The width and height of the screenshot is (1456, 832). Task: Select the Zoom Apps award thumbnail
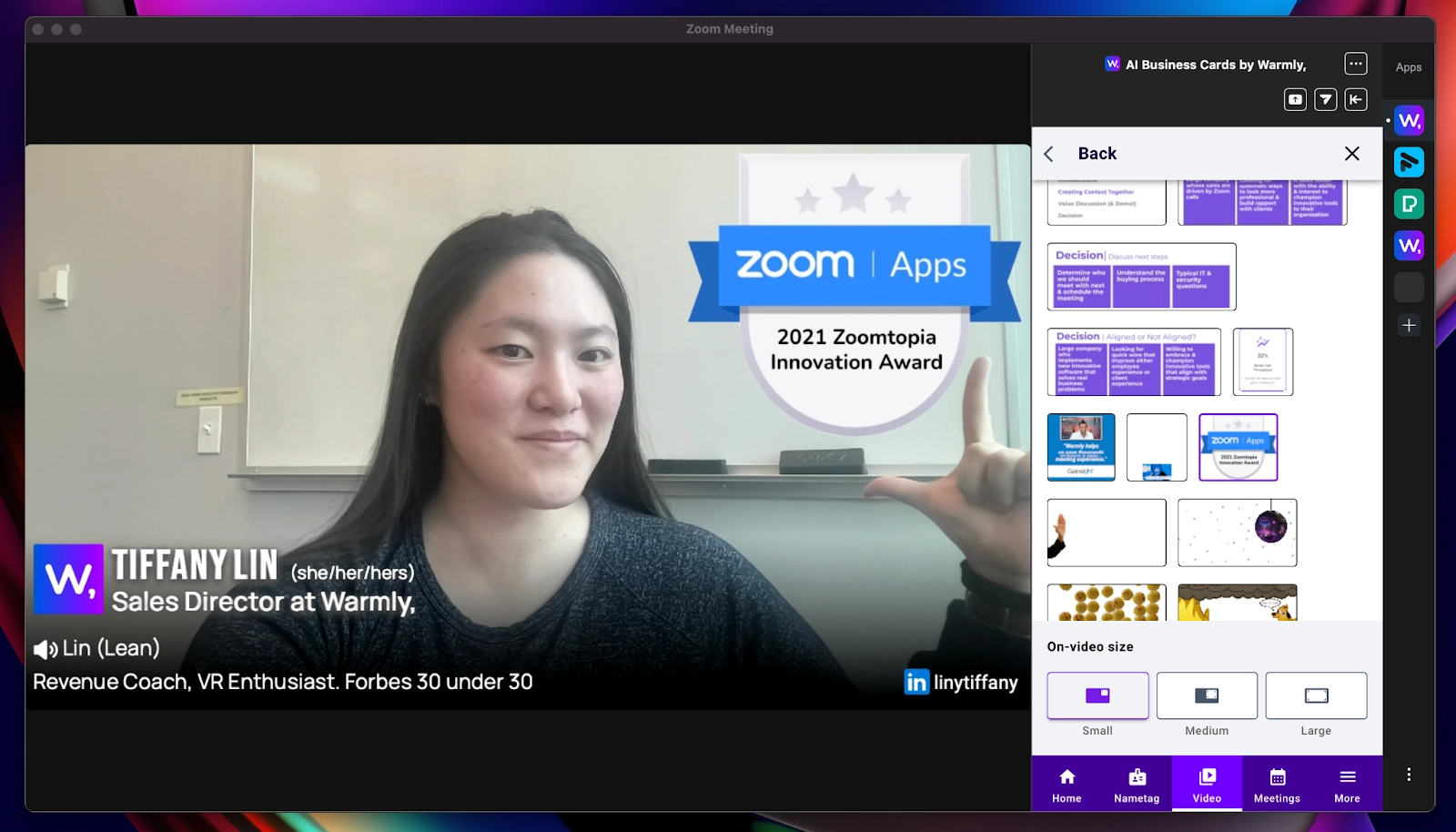(x=1238, y=447)
